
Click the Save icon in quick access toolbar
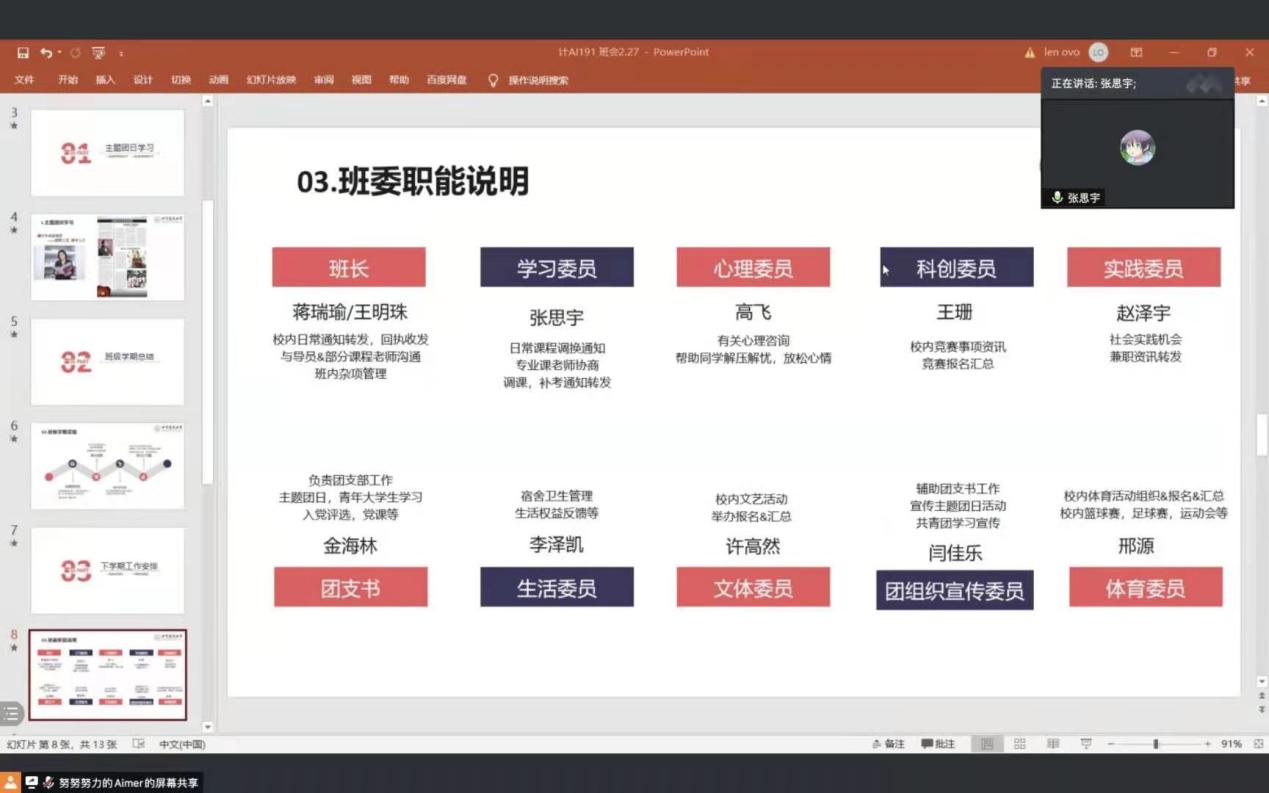[23, 53]
